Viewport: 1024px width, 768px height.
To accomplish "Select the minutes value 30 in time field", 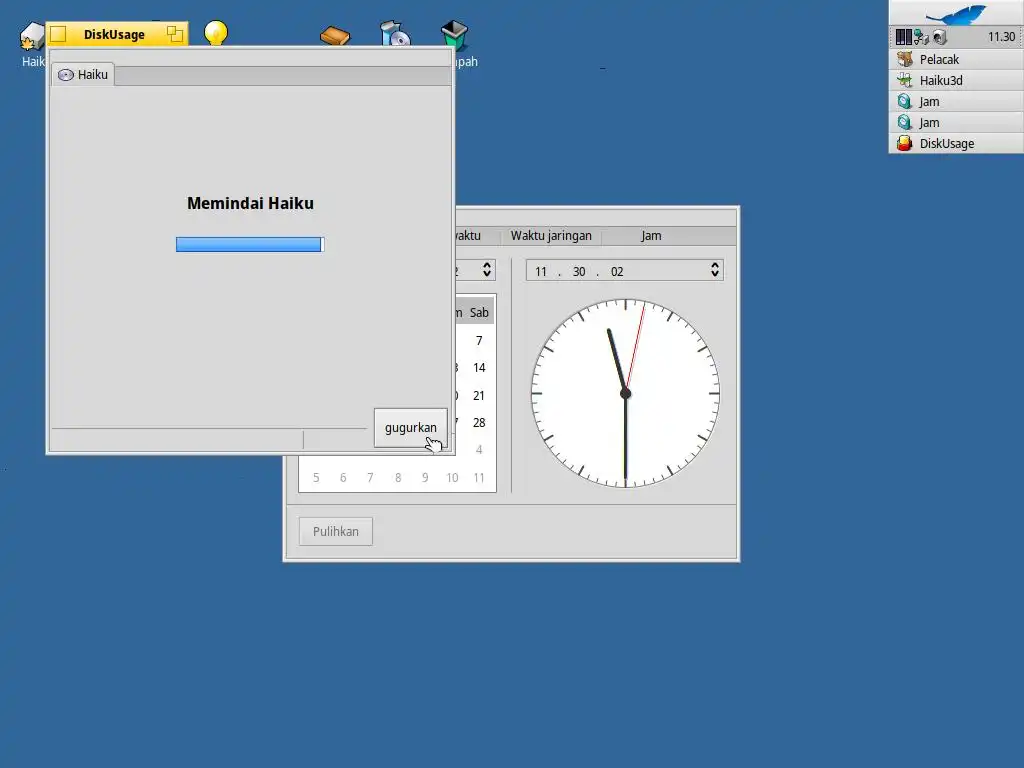I will click(579, 272).
